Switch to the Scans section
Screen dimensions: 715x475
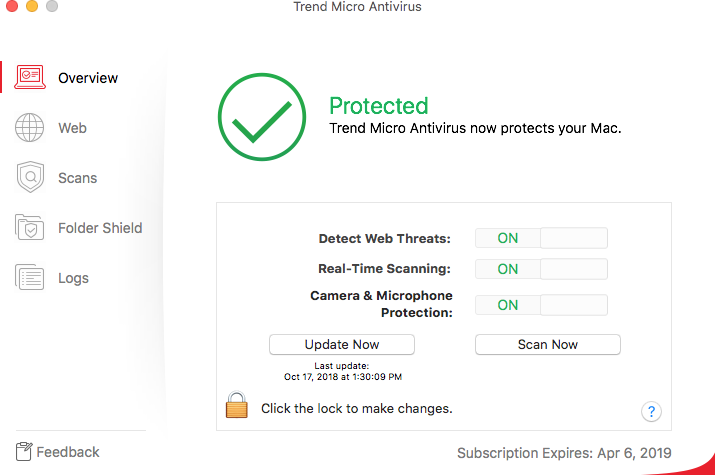coord(77,178)
